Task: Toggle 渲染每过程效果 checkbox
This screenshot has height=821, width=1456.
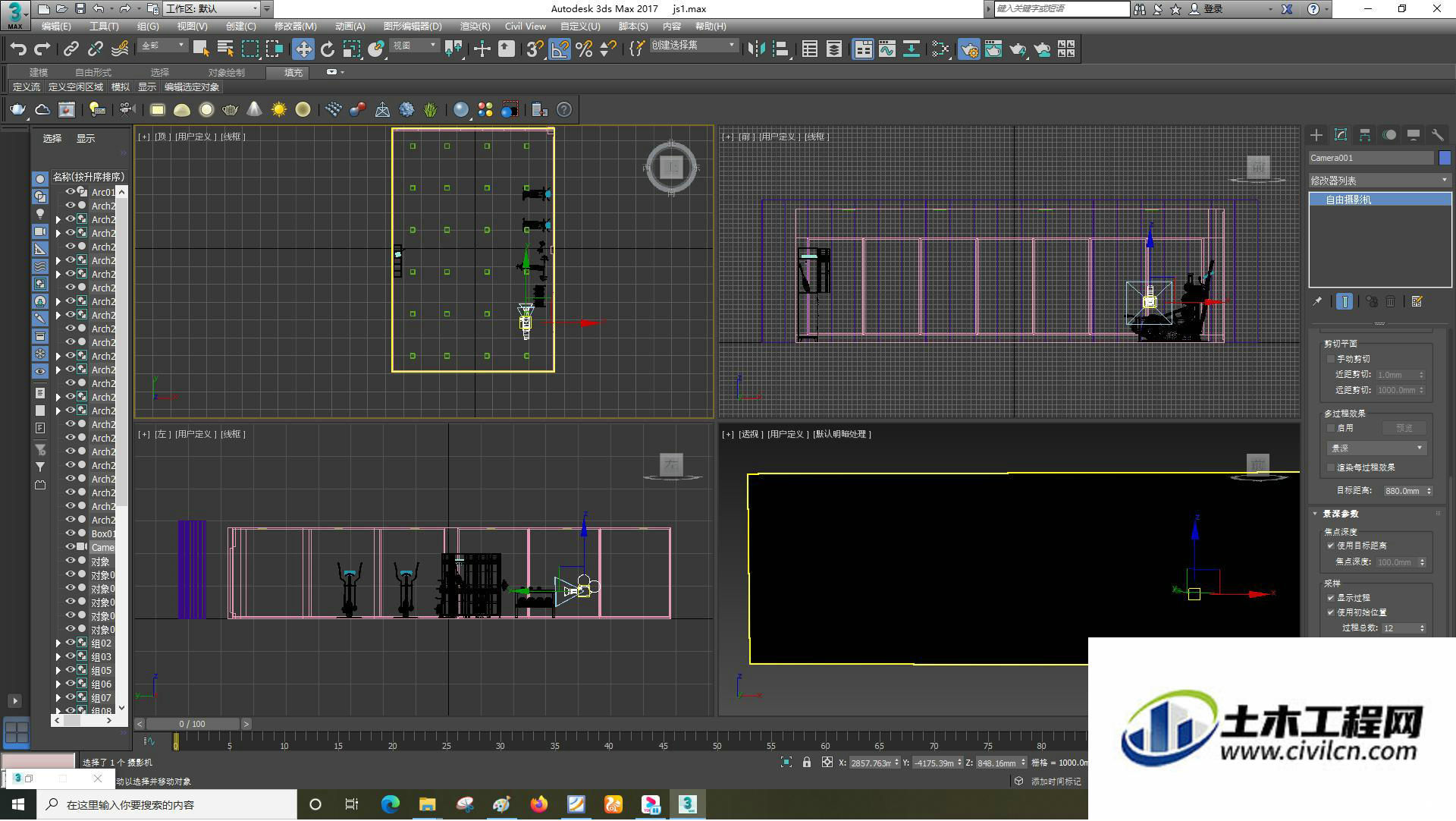Action: coord(1331,467)
